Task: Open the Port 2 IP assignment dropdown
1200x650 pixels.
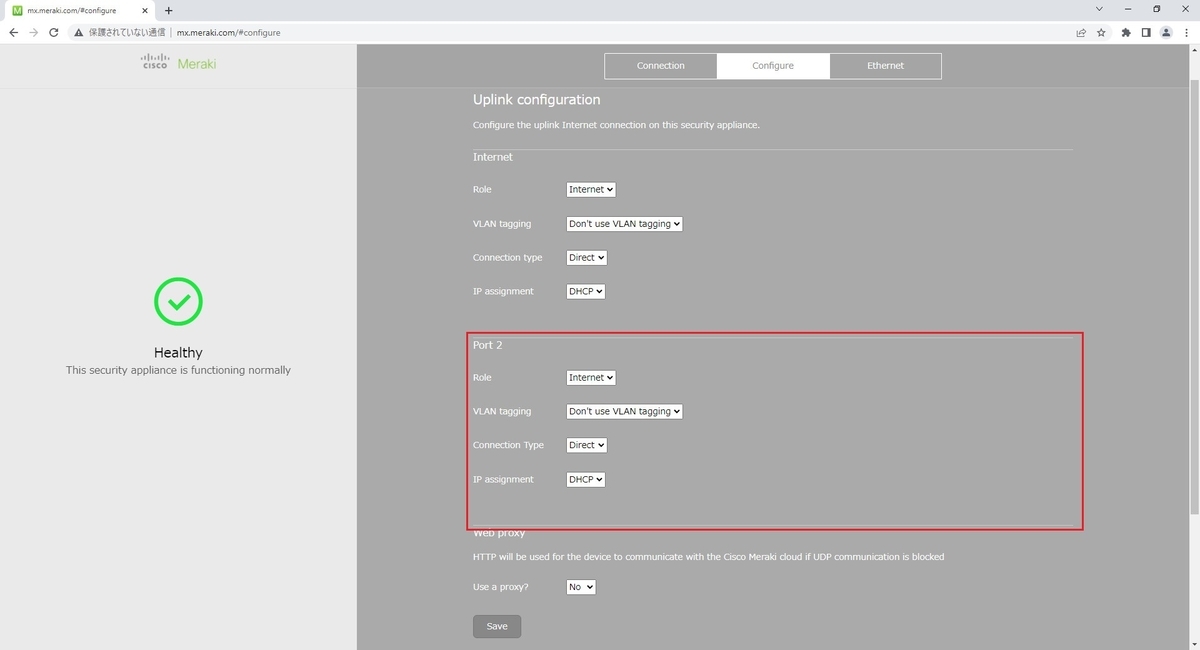Action: (585, 479)
